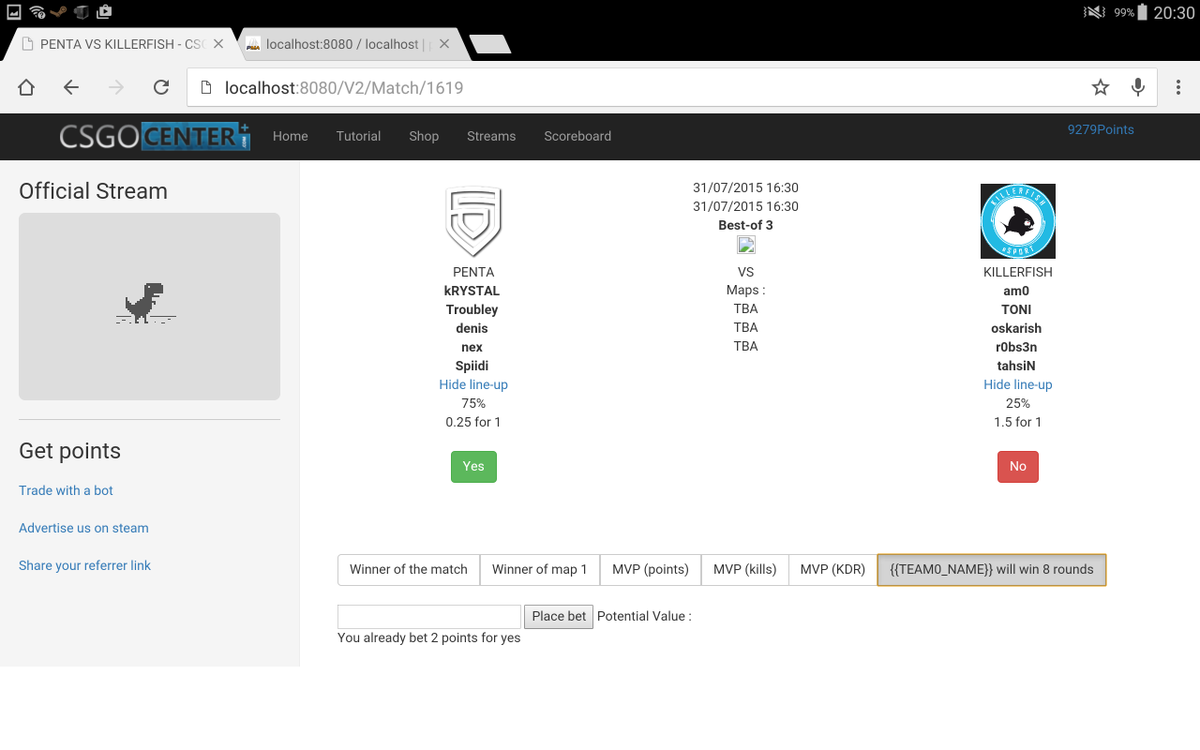Open the Shop nav item

point(424,136)
